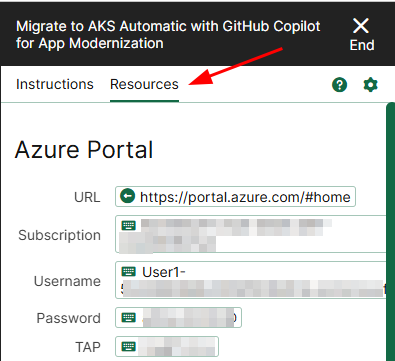Switch to the Resources tab
The height and width of the screenshot is (361, 395).
144,84
